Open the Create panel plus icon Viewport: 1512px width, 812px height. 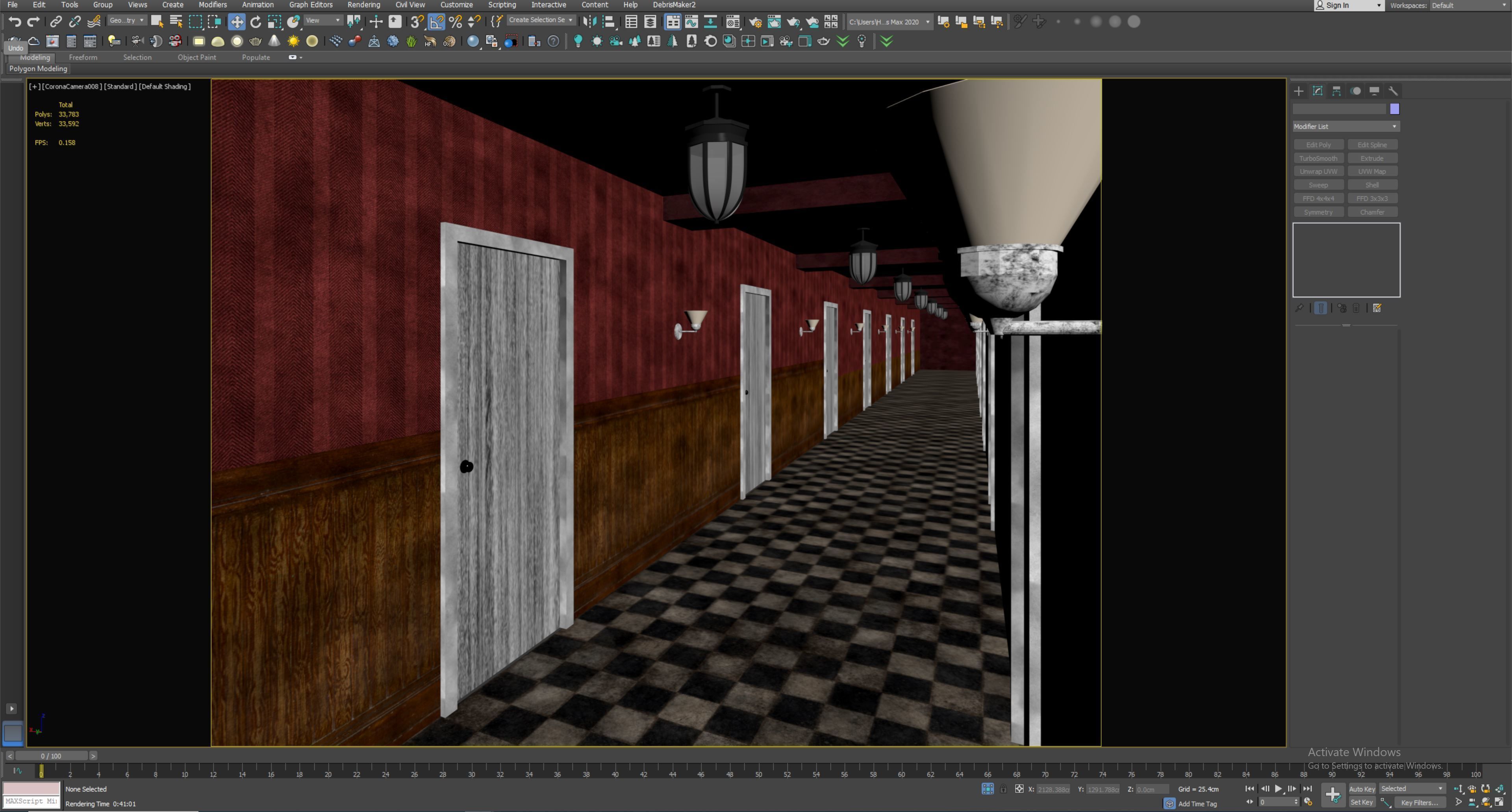[x=1298, y=91]
